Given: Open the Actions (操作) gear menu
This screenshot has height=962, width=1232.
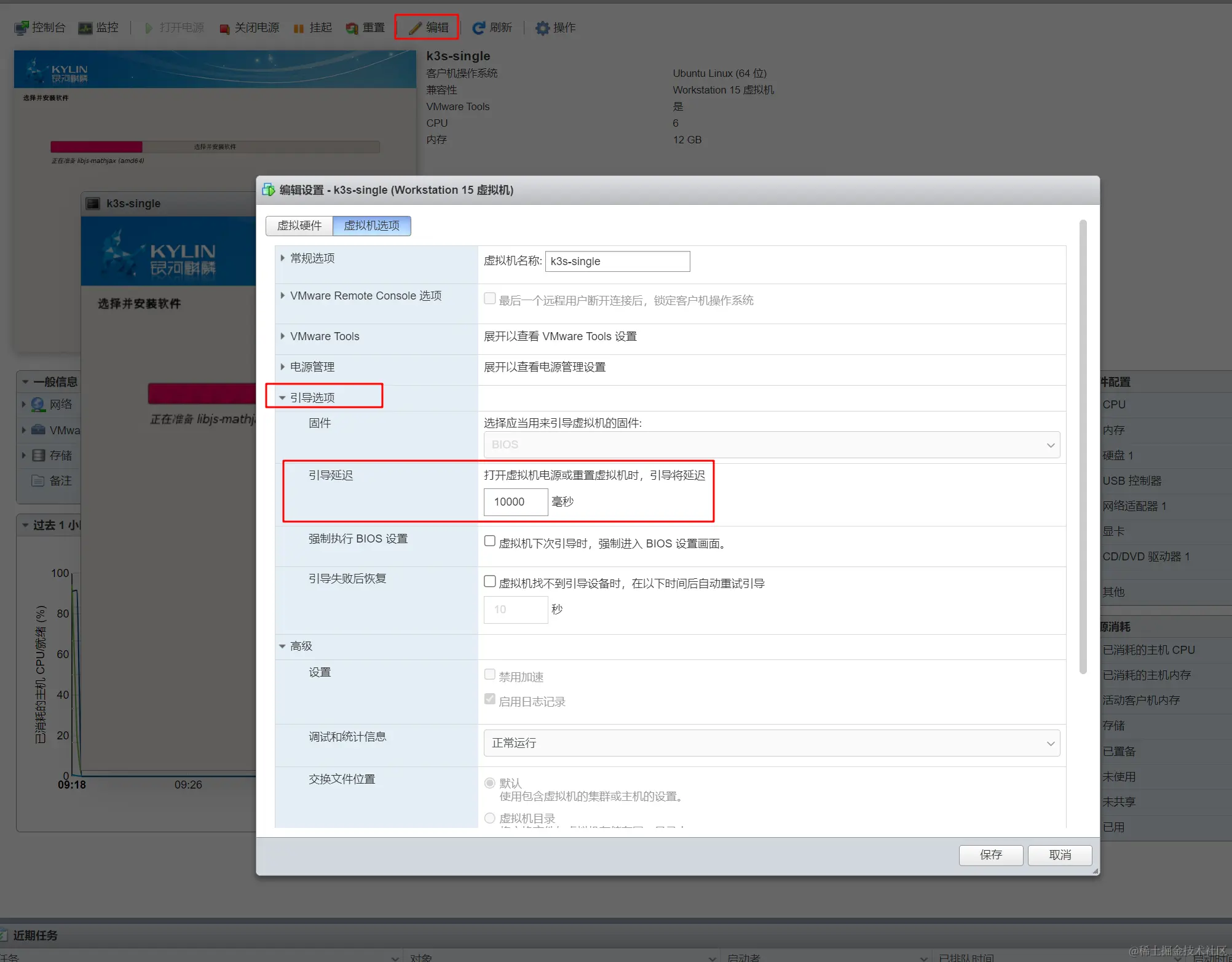Looking at the screenshot, I should point(542,28).
